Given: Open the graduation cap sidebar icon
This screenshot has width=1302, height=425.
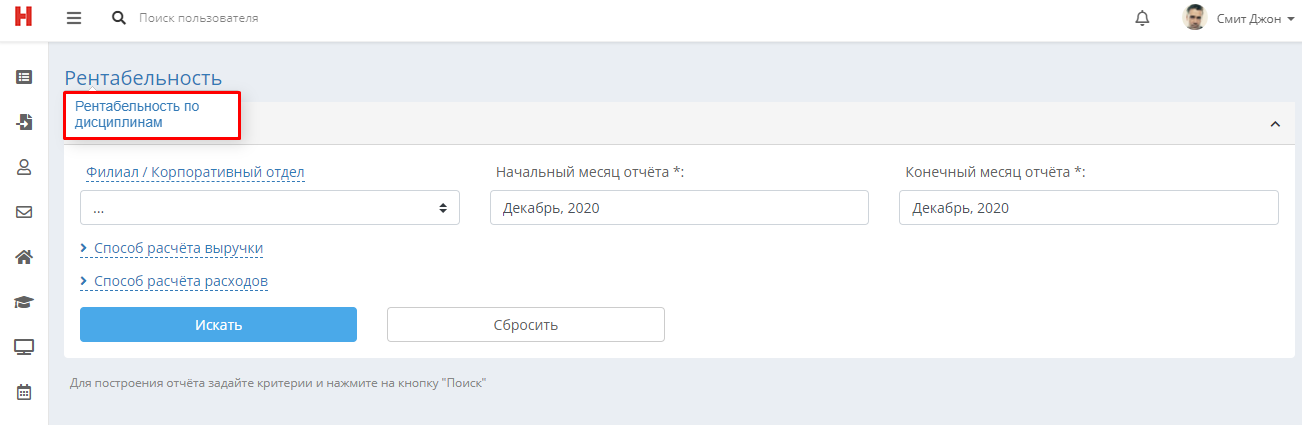Looking at the screenshot, I should coord(24,302).
